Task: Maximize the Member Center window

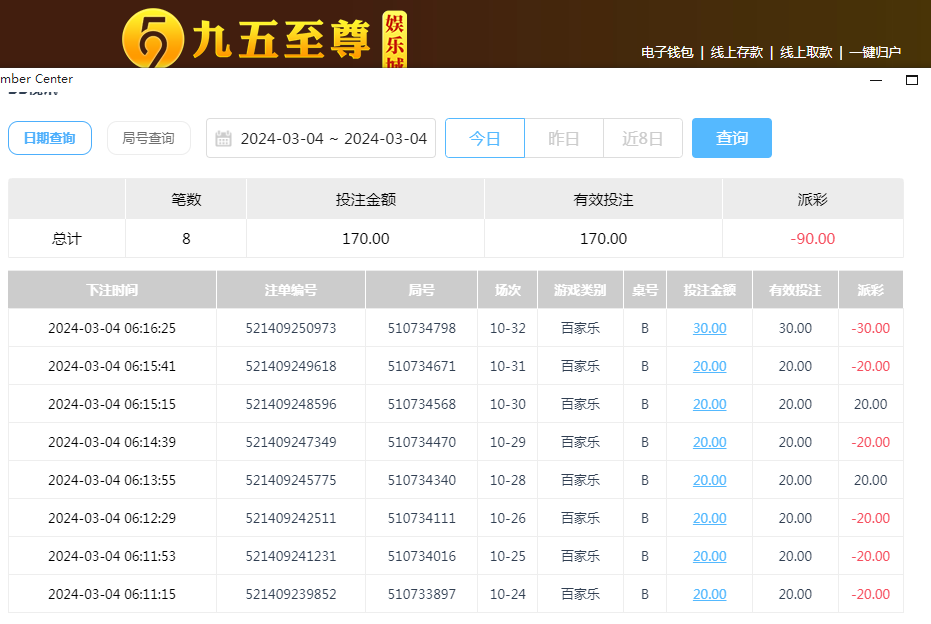Action: (x=911, y=80)
